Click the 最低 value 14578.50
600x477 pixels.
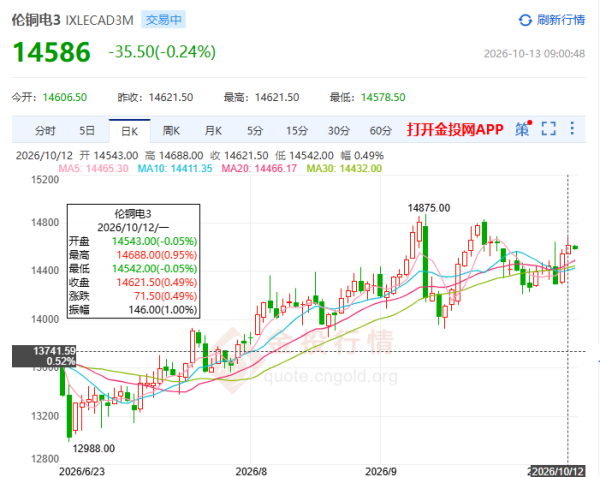383,97
